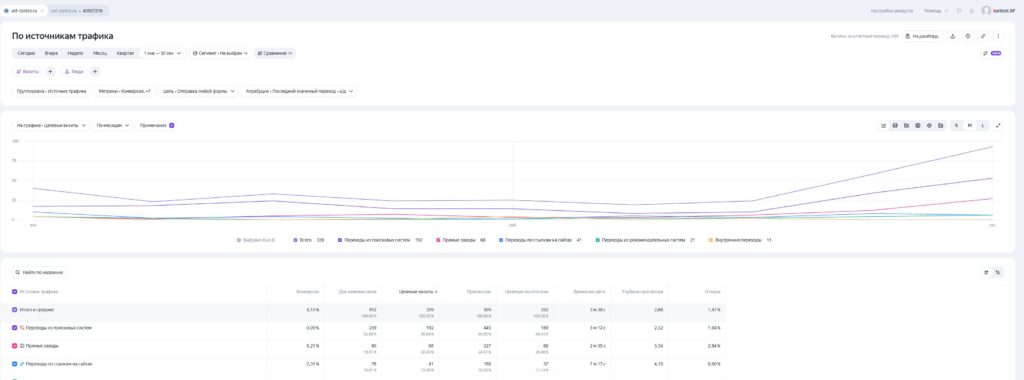Viewport: 1024px width, 380px height.
Task: Add a visit condition with the plus beside Визиты
Action: (x=50, y=72)
